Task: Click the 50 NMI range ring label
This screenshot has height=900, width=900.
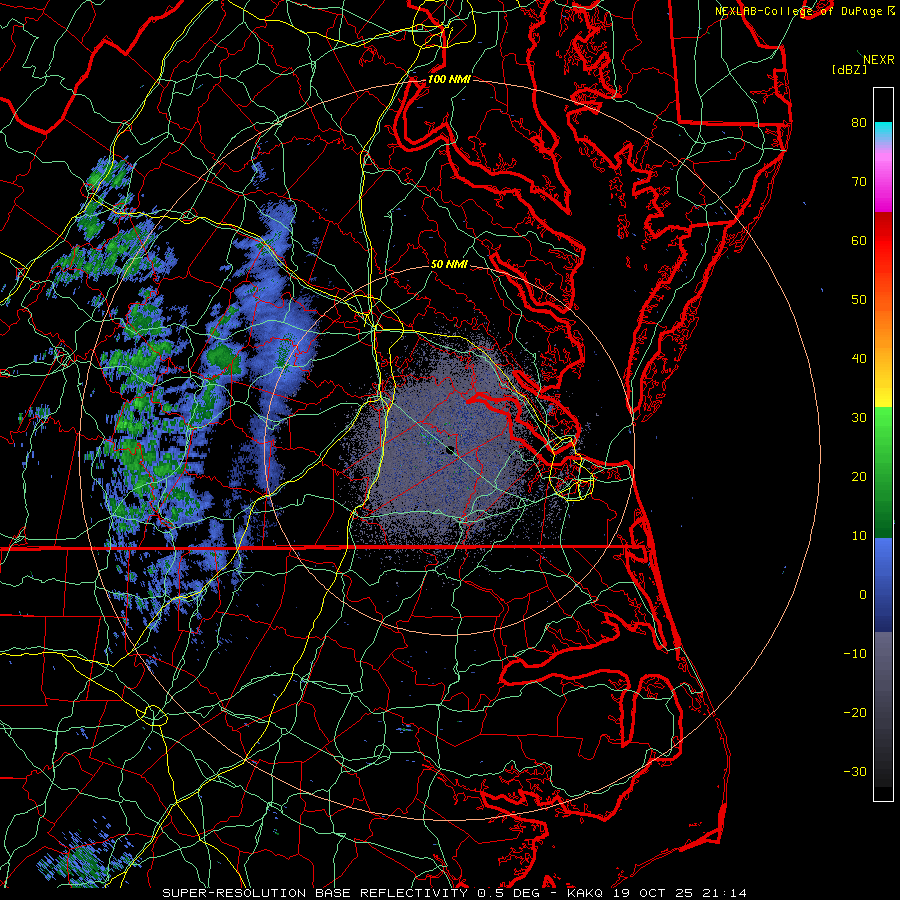Action: point(449,264)
